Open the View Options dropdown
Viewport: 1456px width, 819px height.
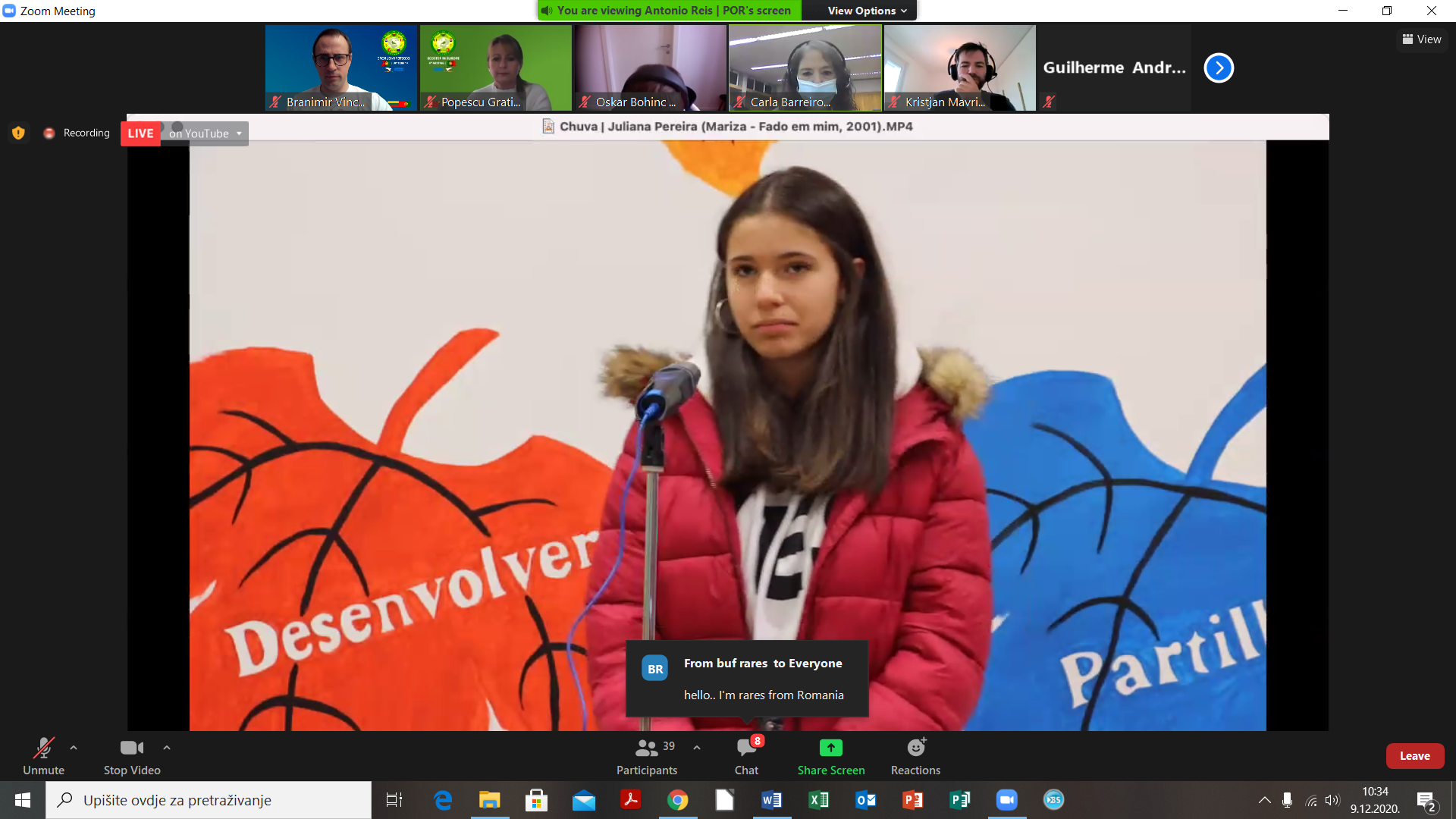pyautogui.click(x=867, y=11)
